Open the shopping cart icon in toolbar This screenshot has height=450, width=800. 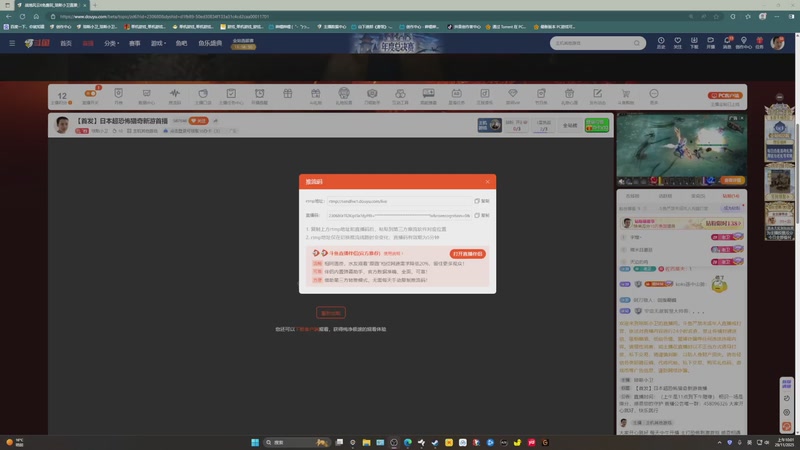[626, 93]
